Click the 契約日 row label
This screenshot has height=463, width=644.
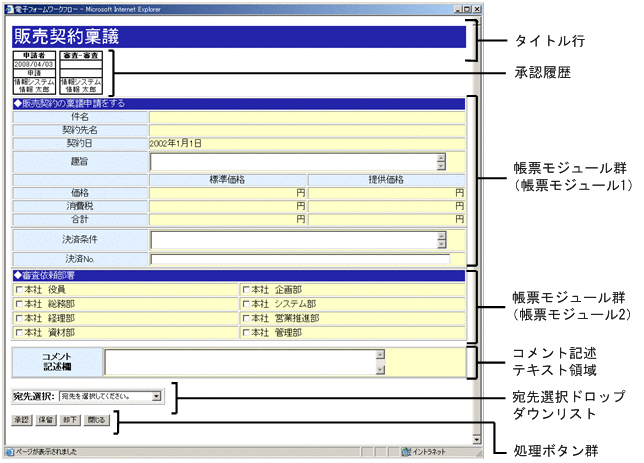click(80, 143)
